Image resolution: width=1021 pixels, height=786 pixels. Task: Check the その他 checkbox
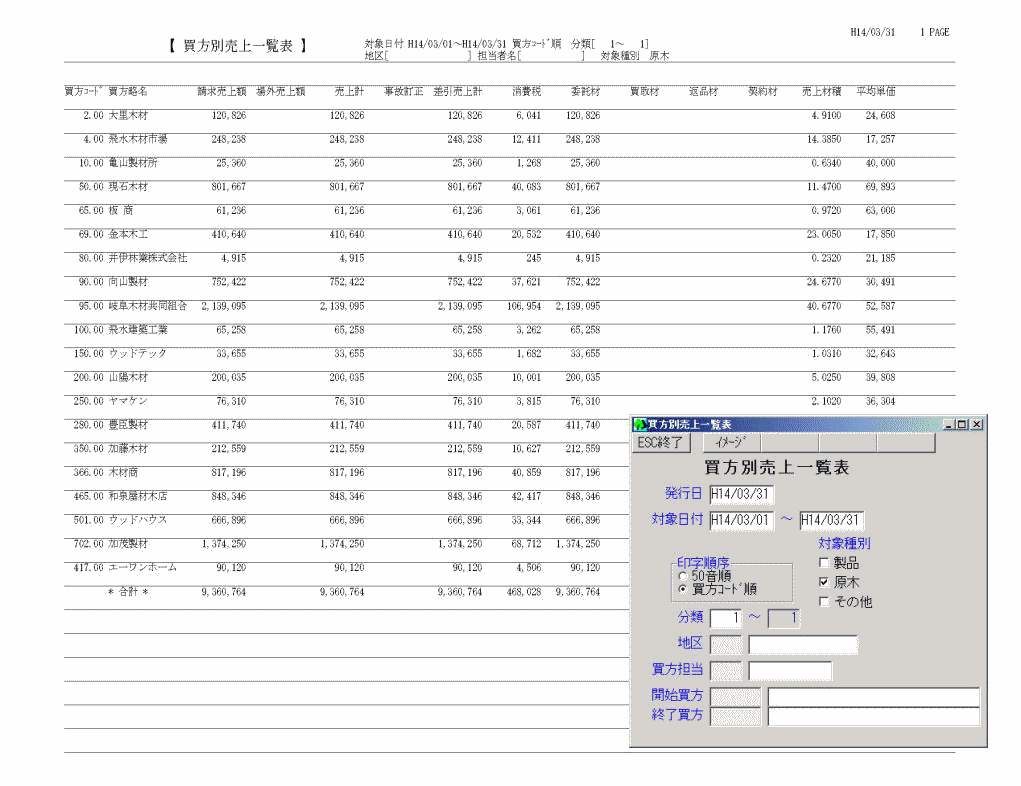coord(824,602)
